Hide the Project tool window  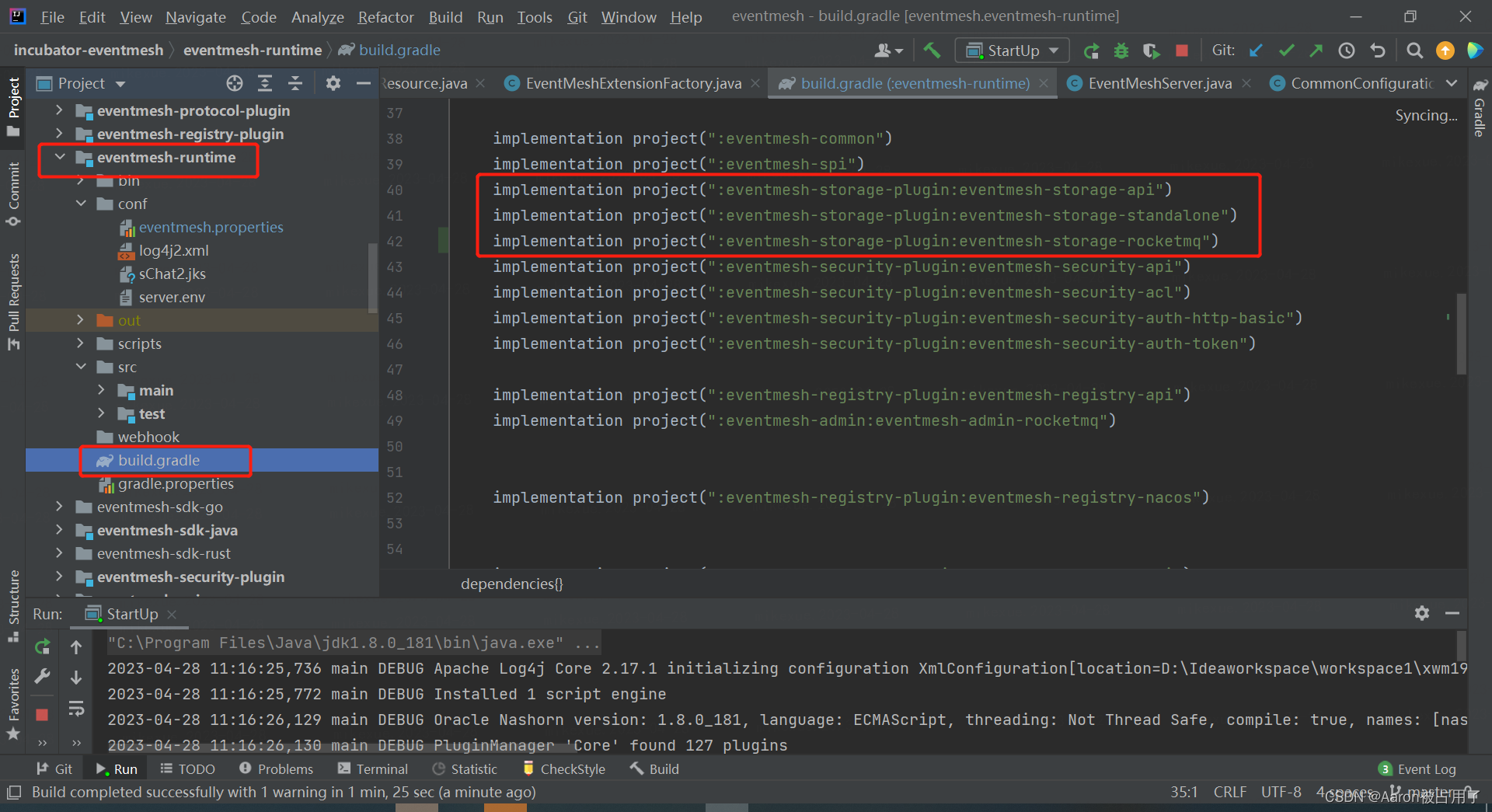click(363, 83)
